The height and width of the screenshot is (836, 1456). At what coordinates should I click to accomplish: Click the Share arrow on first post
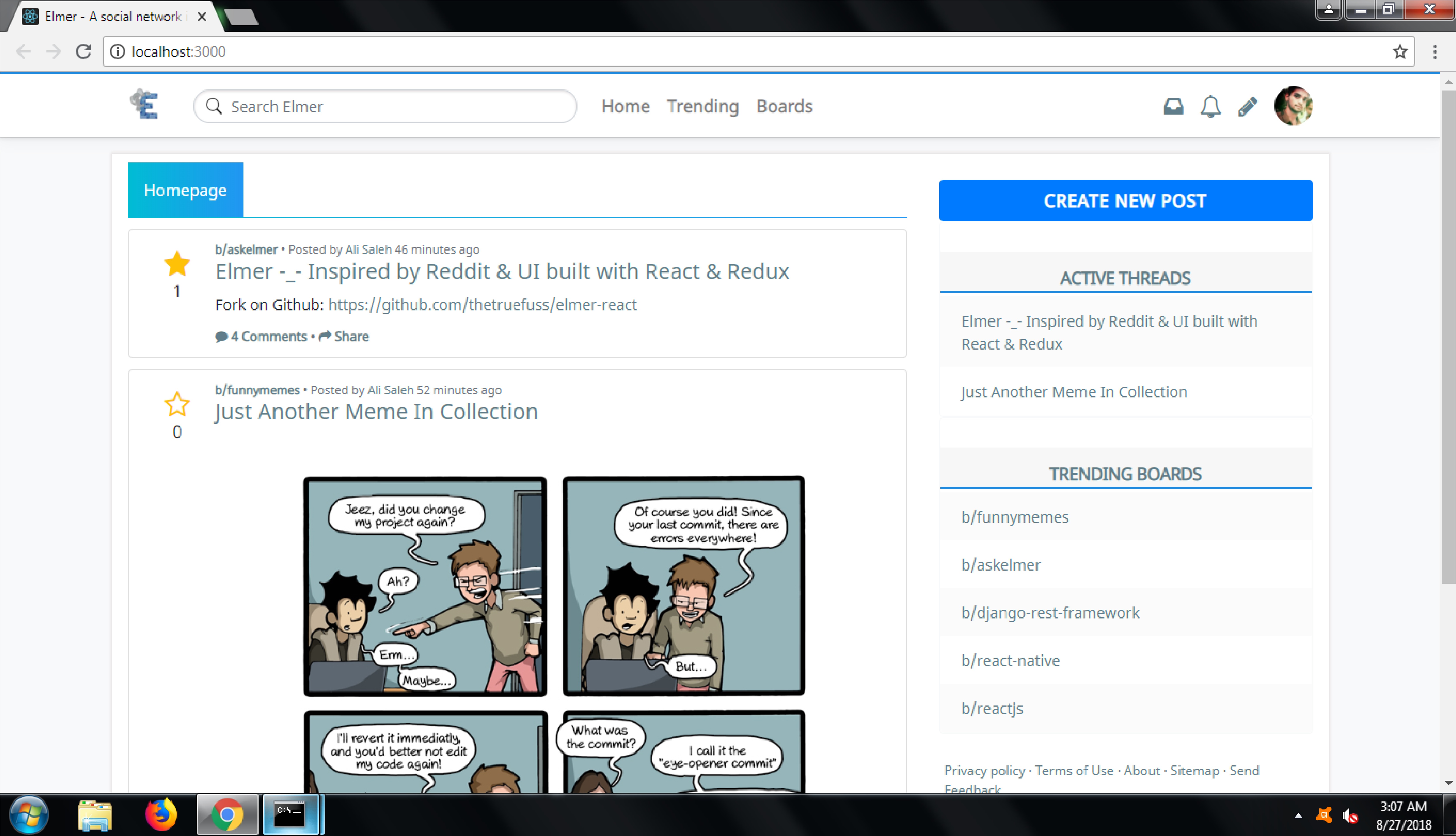344,336
